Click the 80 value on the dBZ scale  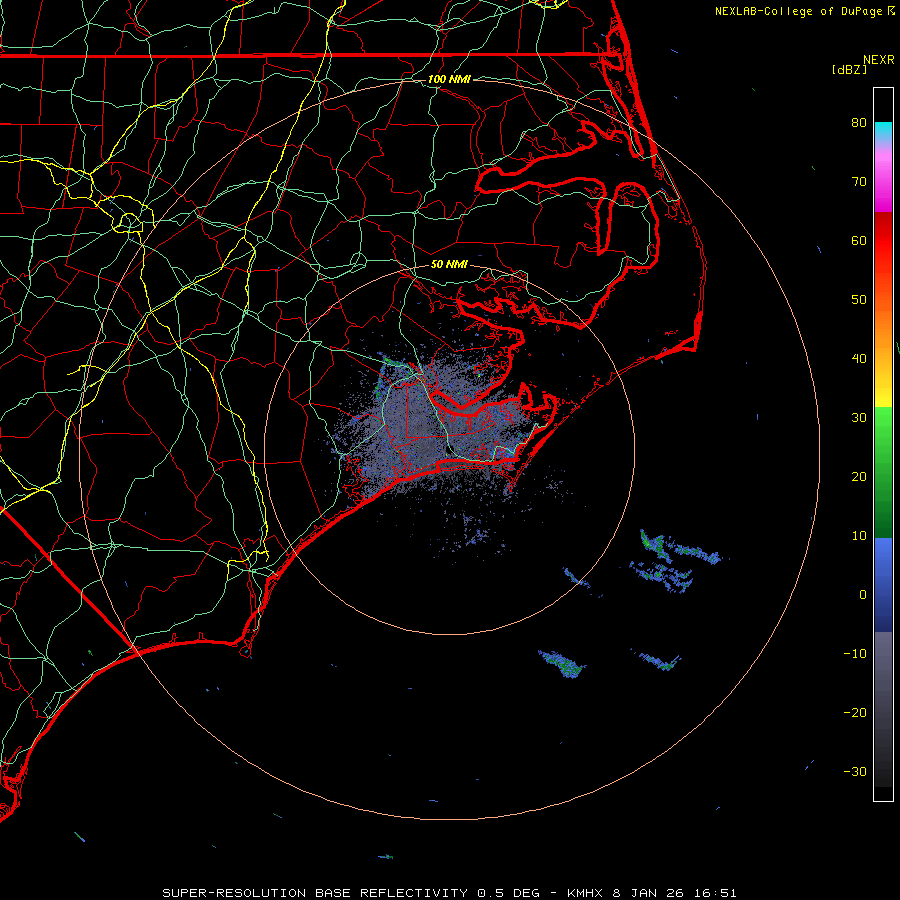point(859,123)
